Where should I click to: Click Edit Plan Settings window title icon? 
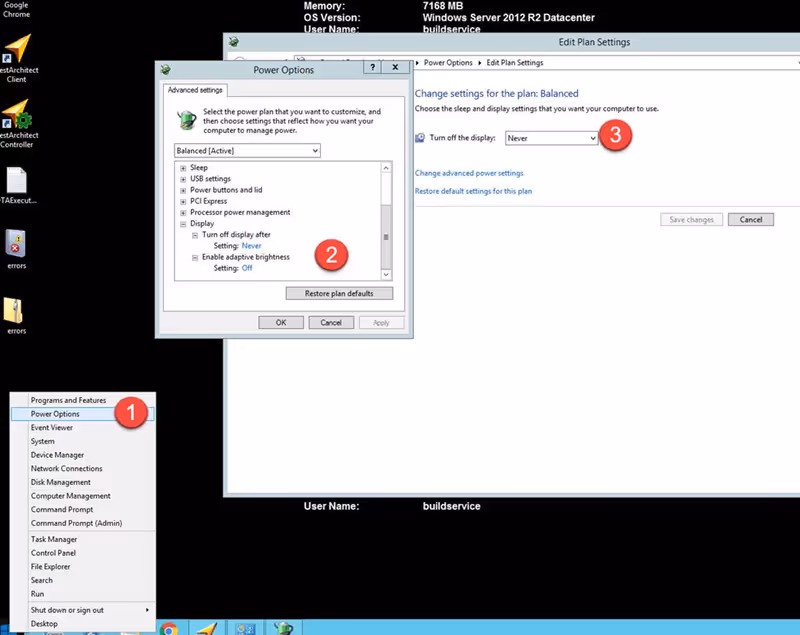tap(234, 42)
